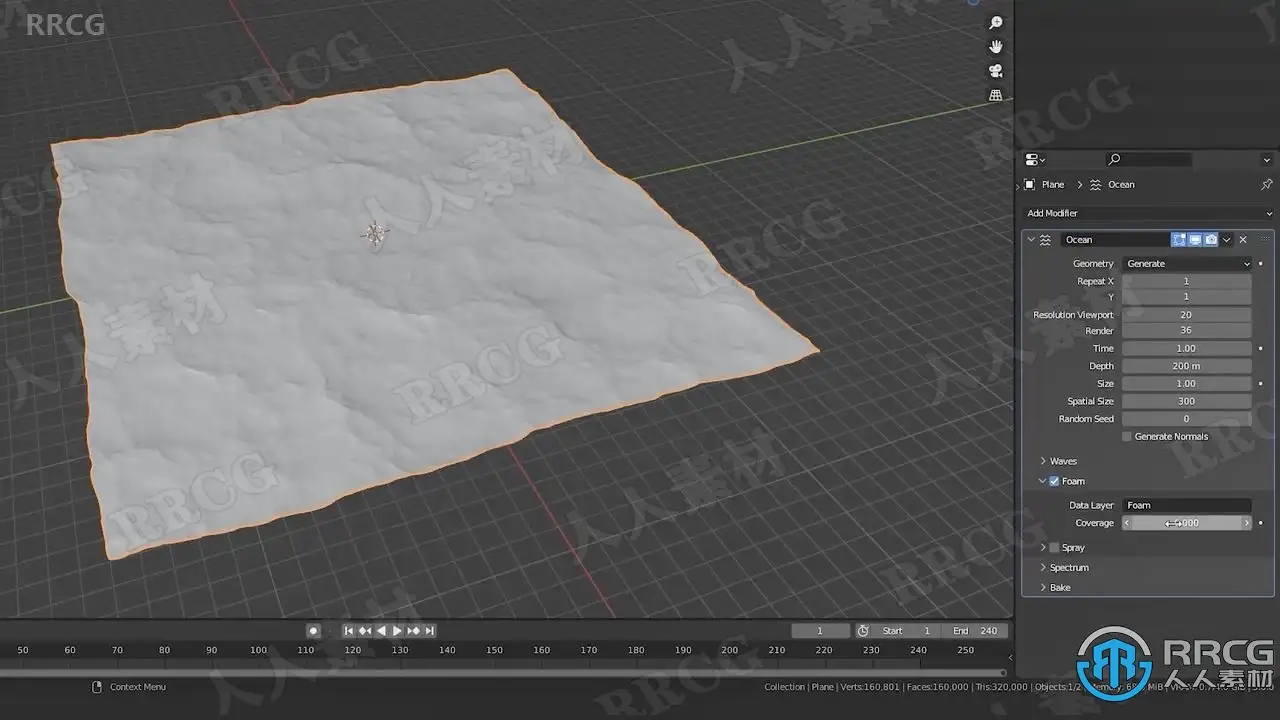Click the current frame field
The height and width of the screenshot is (720, 1280).
[820, 631]
